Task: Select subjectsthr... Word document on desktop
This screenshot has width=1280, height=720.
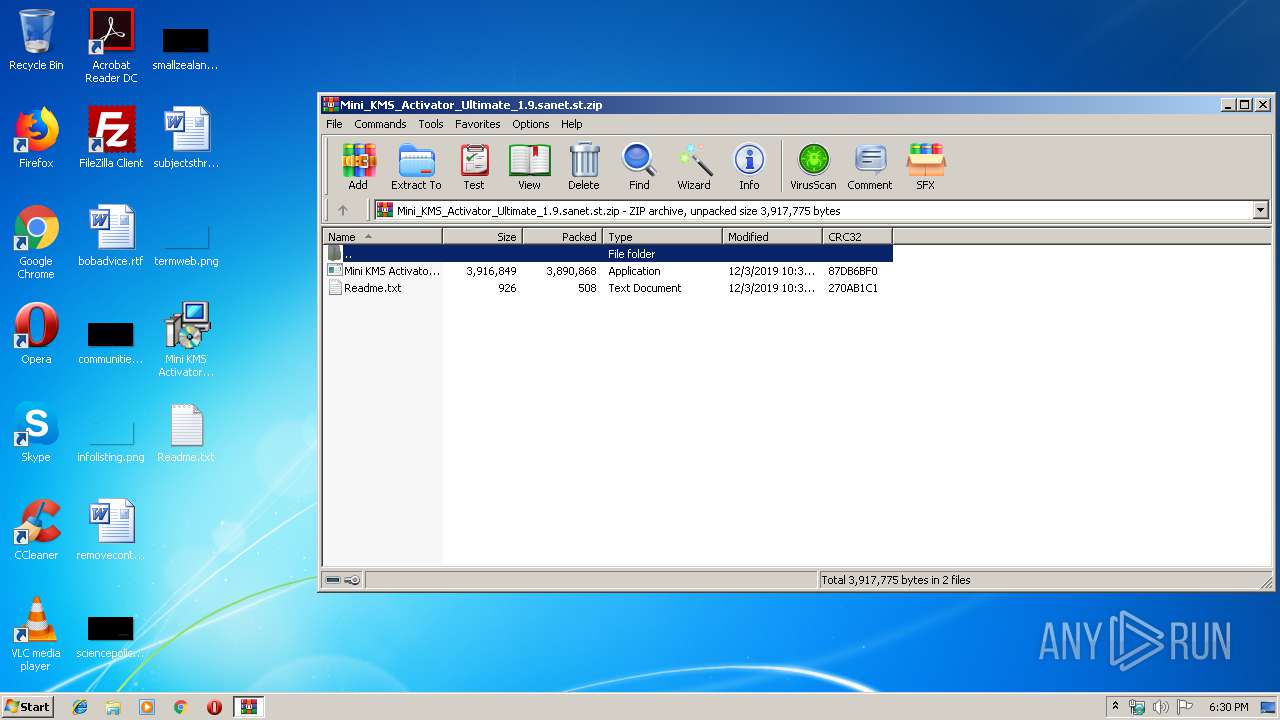Action: coord(186,138)
